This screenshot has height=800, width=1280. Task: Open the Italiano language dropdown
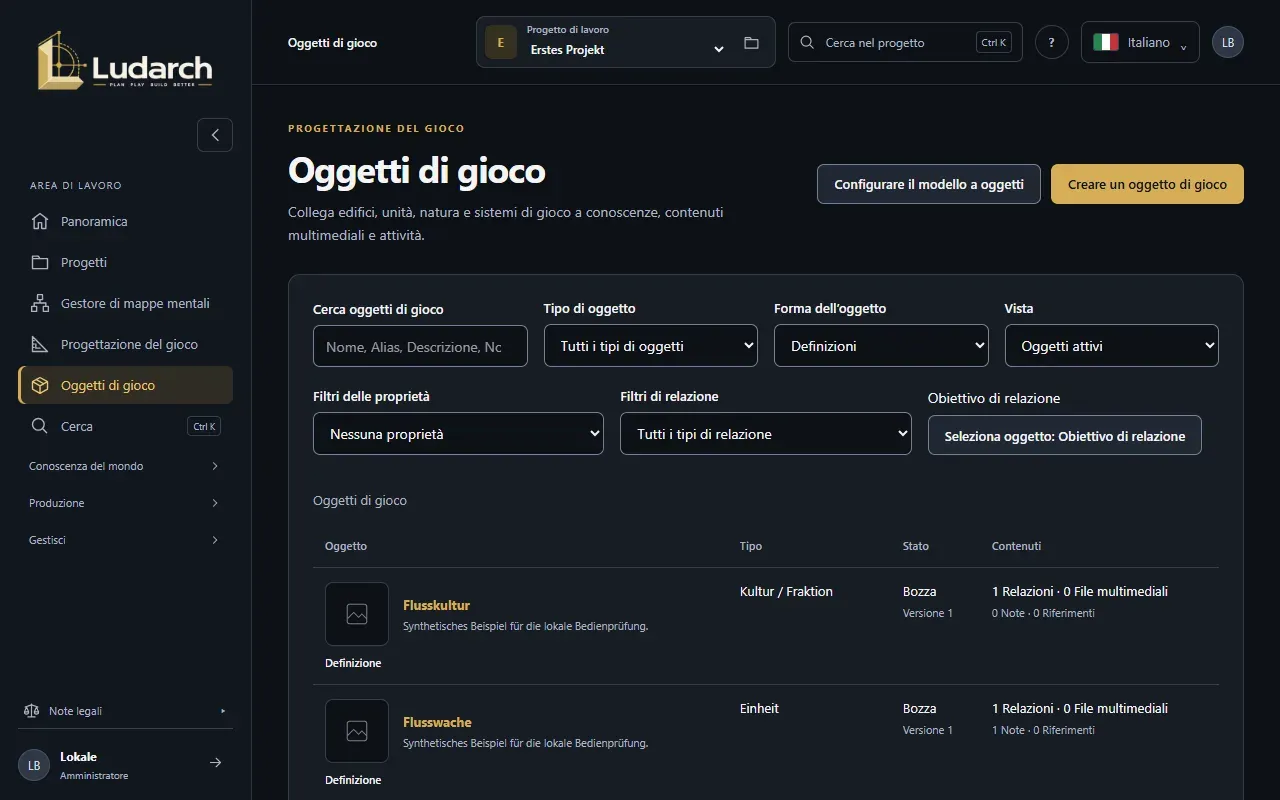pyautogui.click(x=1140, y=42)
